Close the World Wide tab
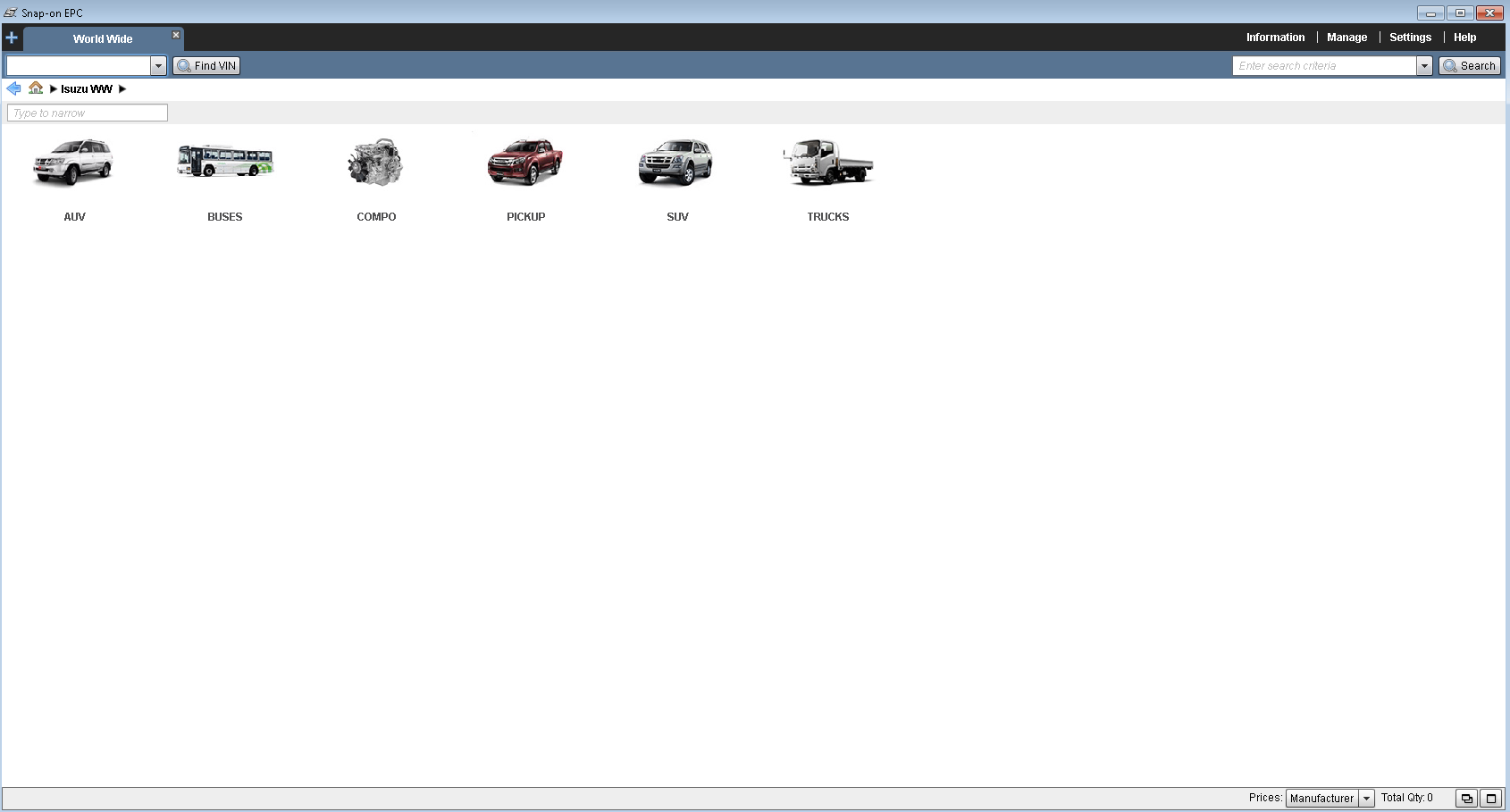 (176, 35)
